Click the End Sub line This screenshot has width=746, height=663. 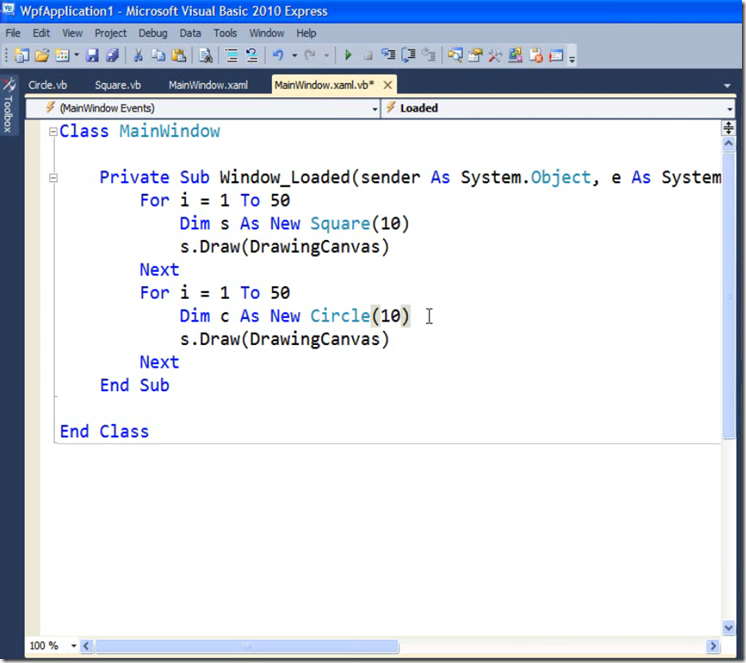click(x=135, y=385)
